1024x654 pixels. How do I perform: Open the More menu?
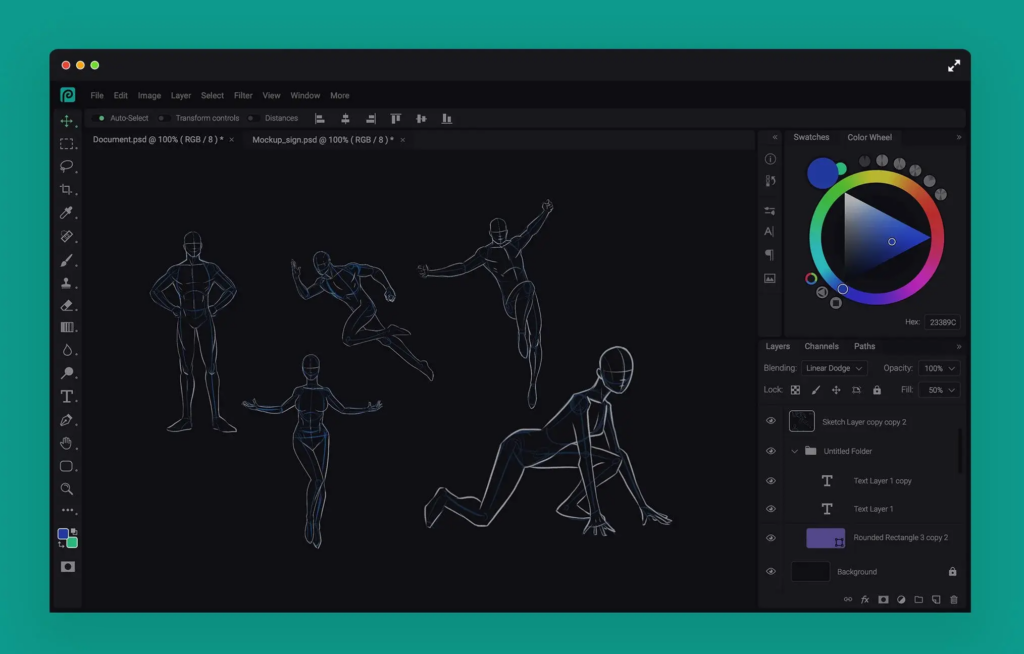[x=340, y=95]
